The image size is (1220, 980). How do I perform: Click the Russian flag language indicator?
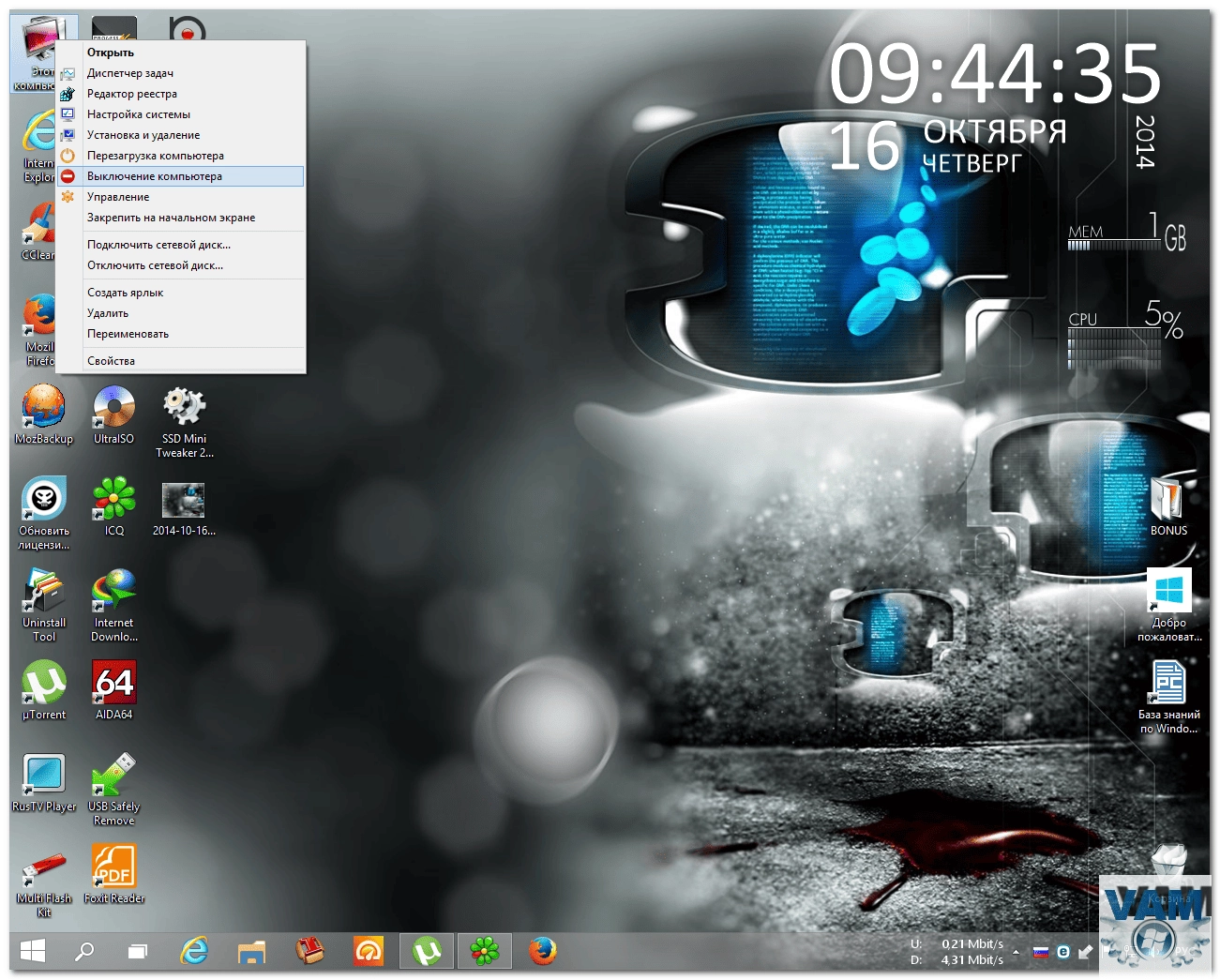tap(1040, 951)
